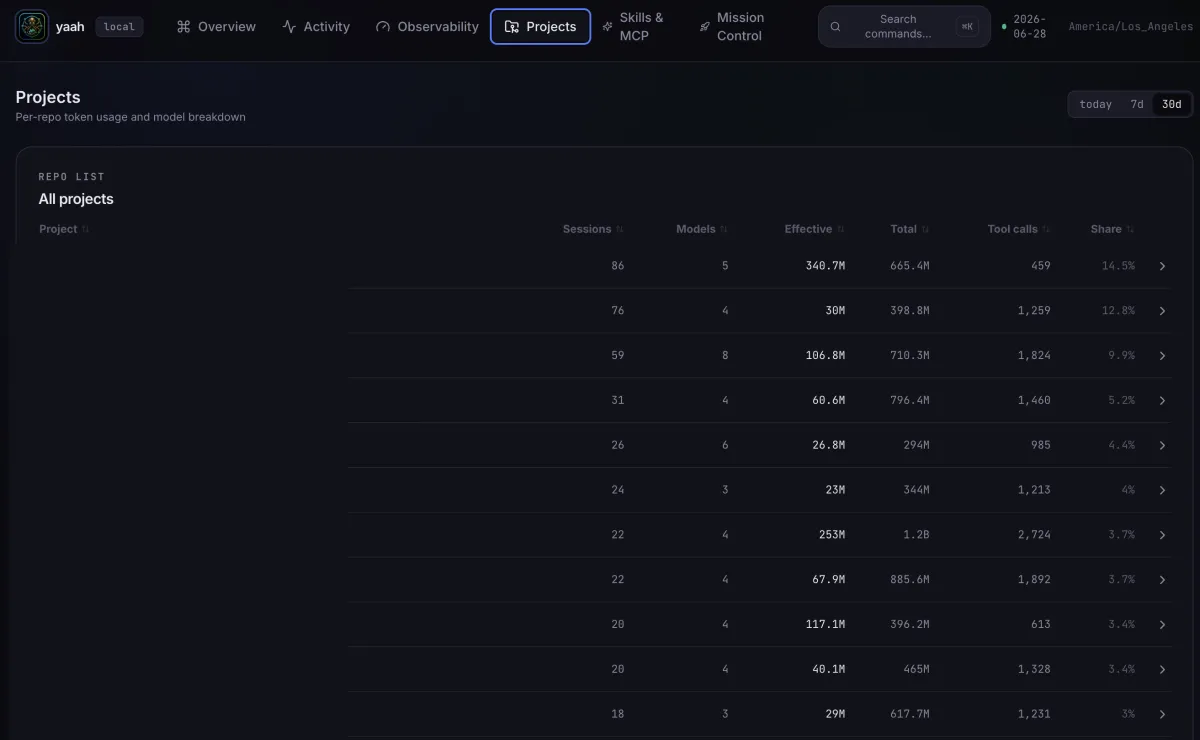The height and width of the screenshot is (740, 1200).
Task: Expand the row with 4.4% share
Action: [1162, 445]
